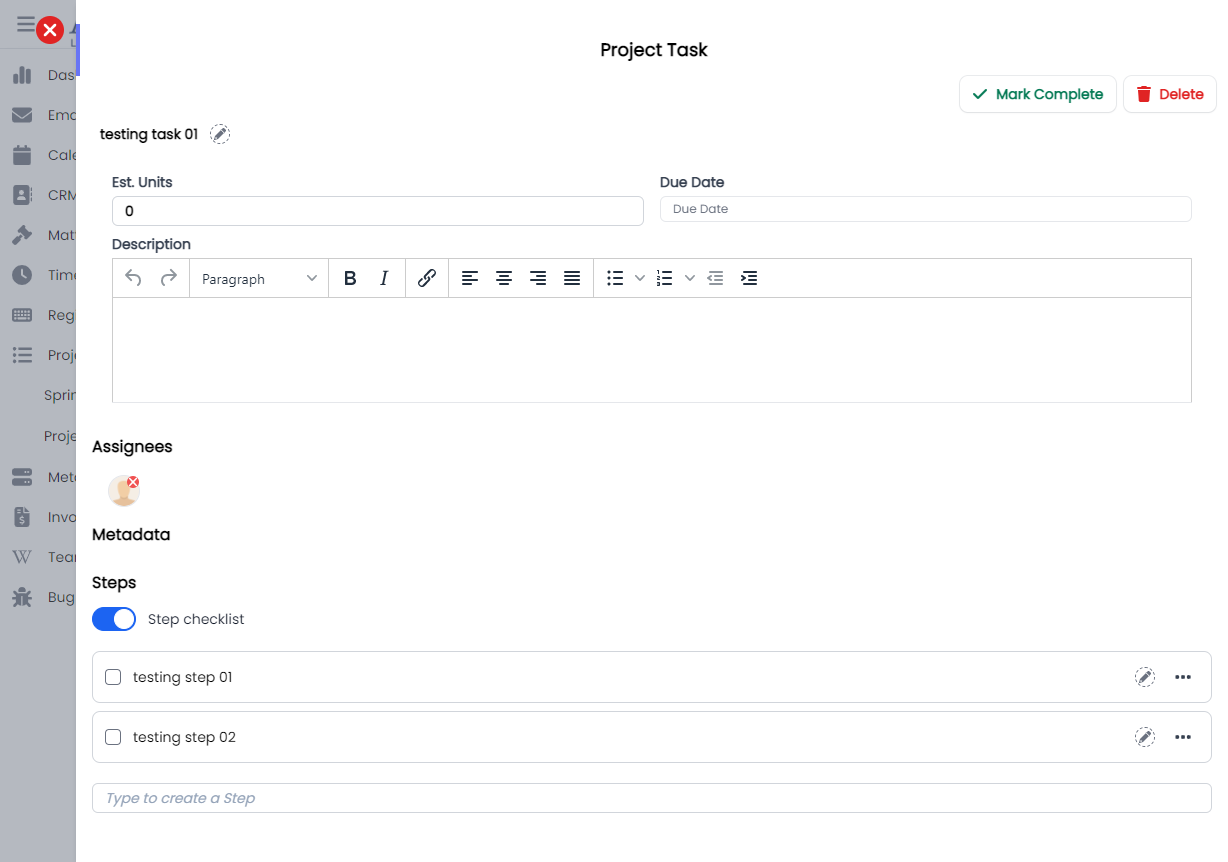The height and width of the screenshot is (862, 1228).
Task: Turn off the Step checklist switch
Action: click(114, 619)
